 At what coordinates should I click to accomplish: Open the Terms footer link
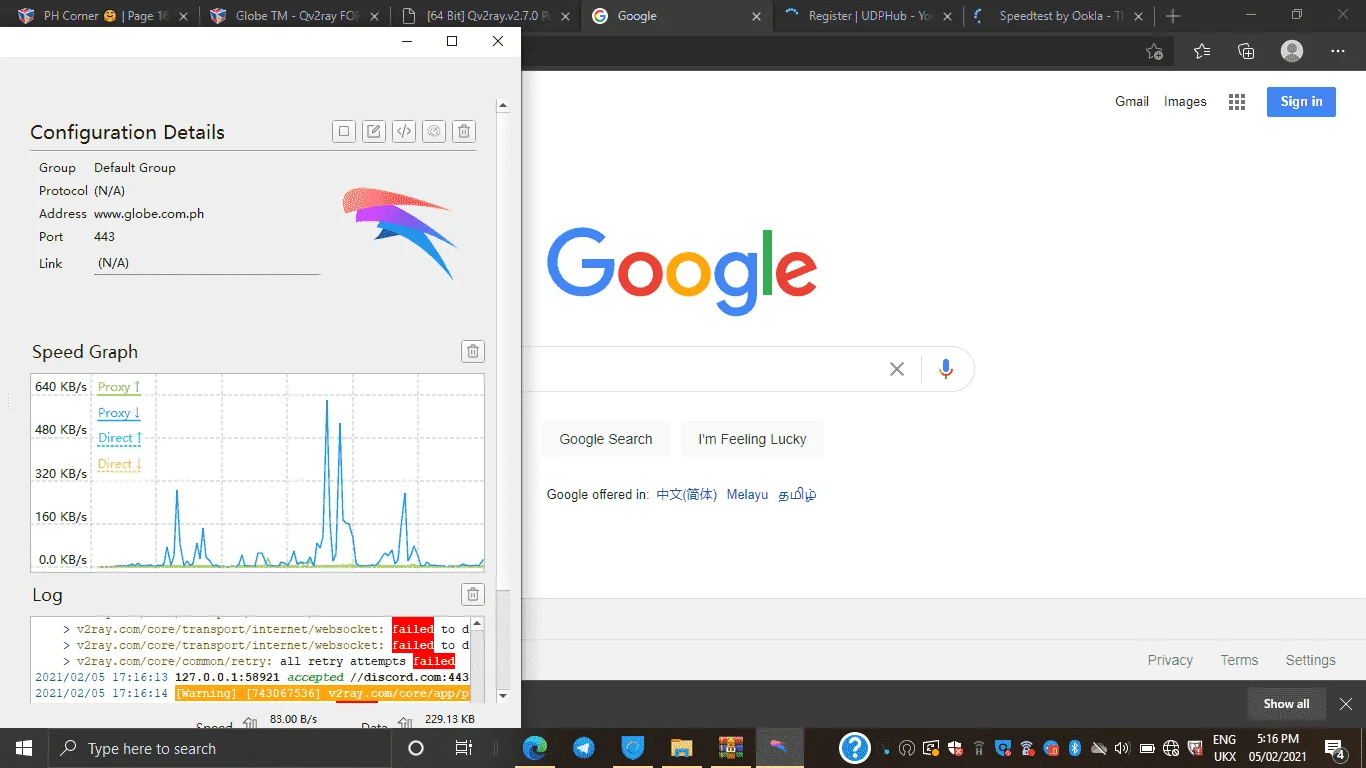1239,660
